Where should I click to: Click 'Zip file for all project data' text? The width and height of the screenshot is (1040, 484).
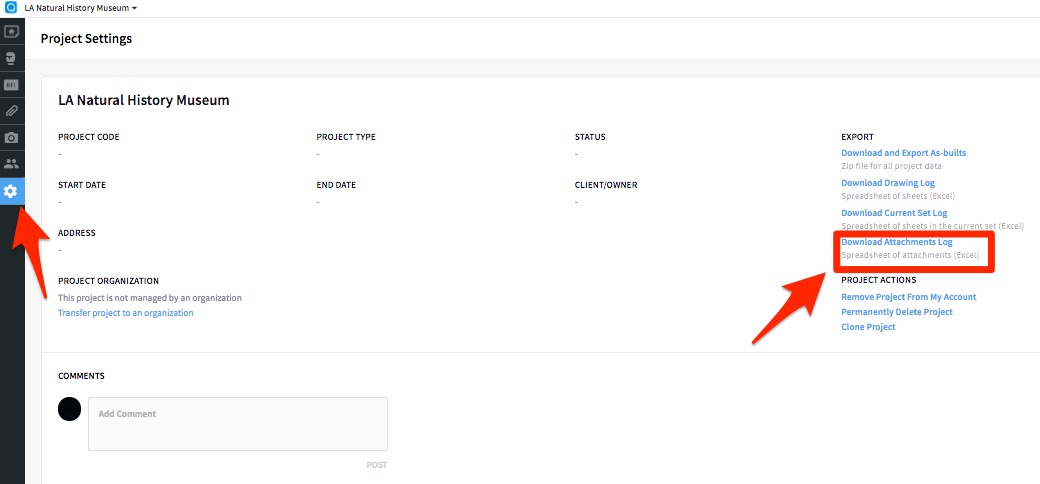(891, 166)
